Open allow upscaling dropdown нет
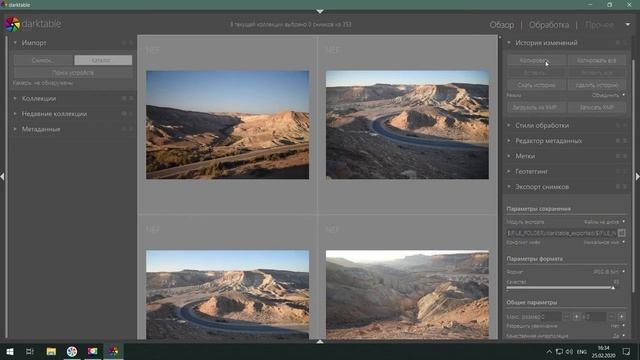The image size is (640, 360). click(618, 326)
